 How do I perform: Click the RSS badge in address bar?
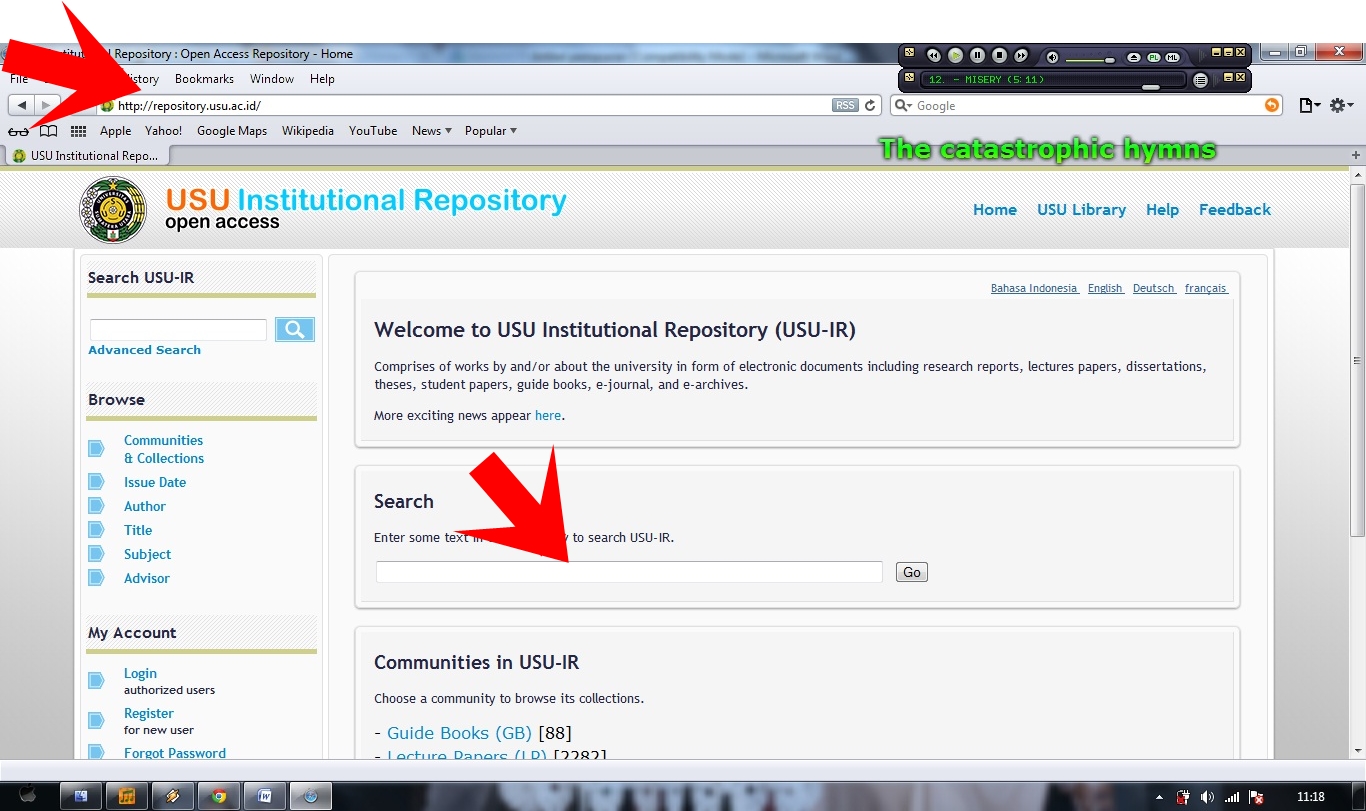point(845,105)
